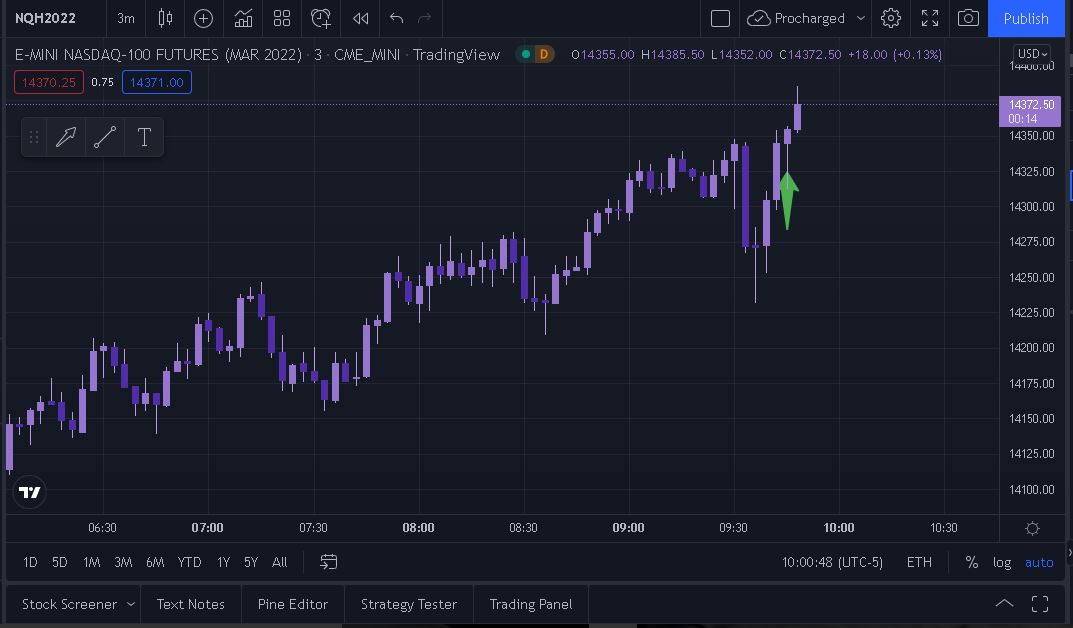Click the blue Publish button
The width and height of the screenshot is (1073, 628).
[x=1025, y=18]
